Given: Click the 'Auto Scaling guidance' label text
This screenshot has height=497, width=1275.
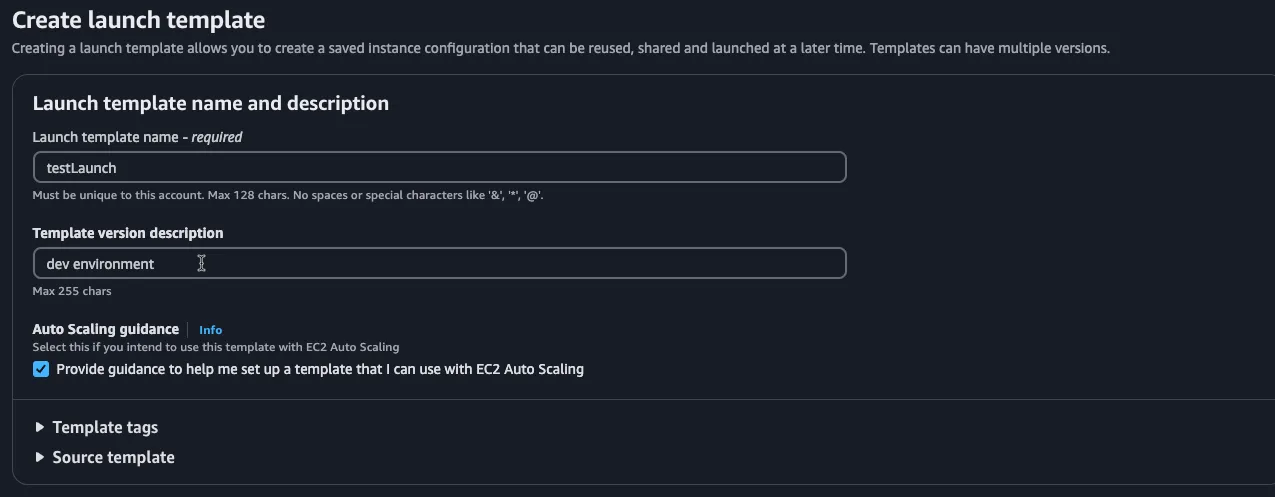Looking at the screenshot, I should (x=105, y=329).
